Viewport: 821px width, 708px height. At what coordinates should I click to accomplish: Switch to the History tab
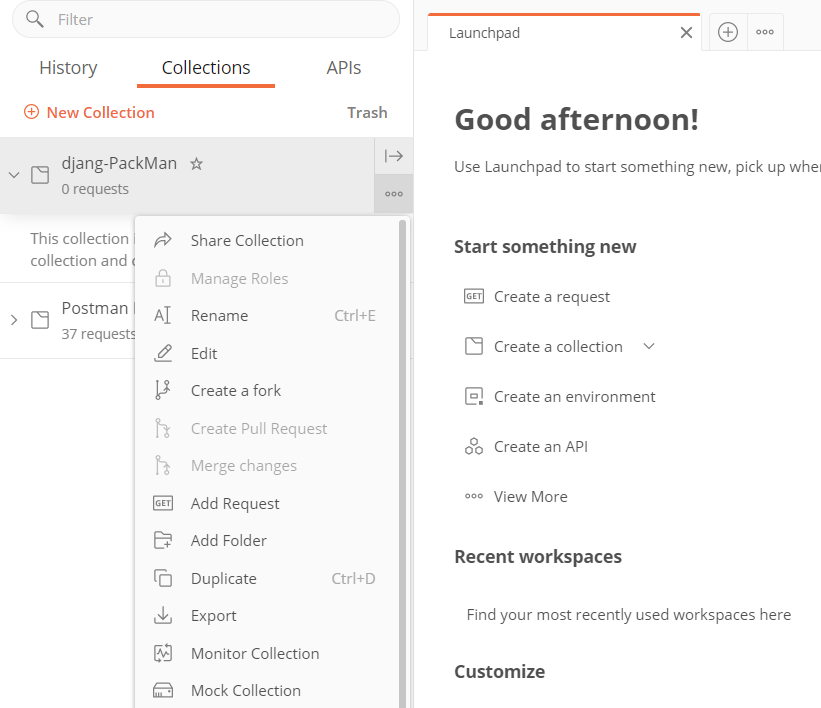(x=68, y=68)
